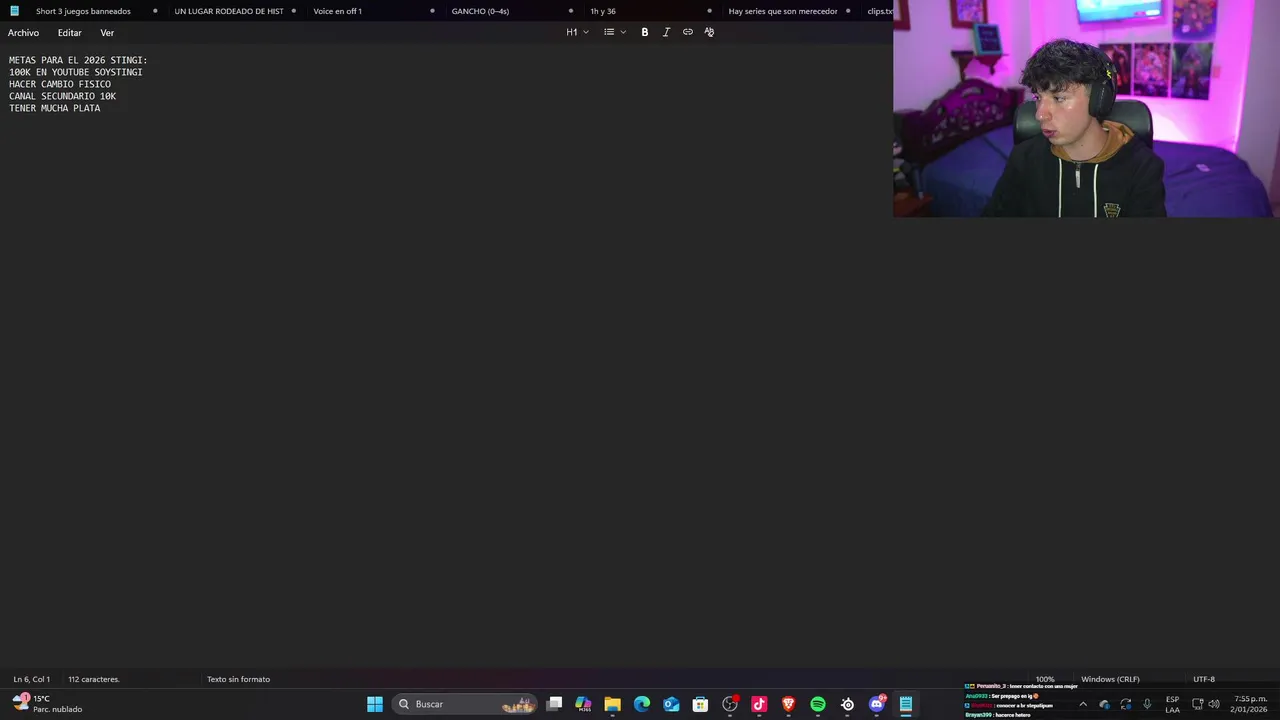Viewport: 1280px width, 720px height.
Task: Click the 'CANAL SECUNDARIO 10K' line
Action: pyautogui.click(x=62, y=96)
